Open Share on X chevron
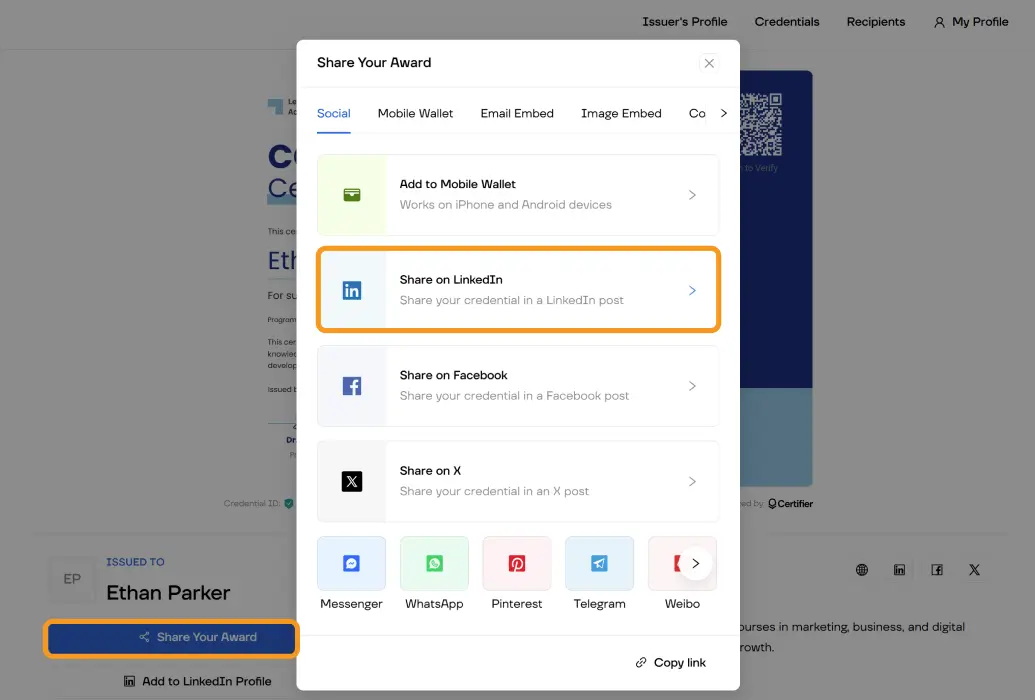1035x700 pixels. [692, 481]
